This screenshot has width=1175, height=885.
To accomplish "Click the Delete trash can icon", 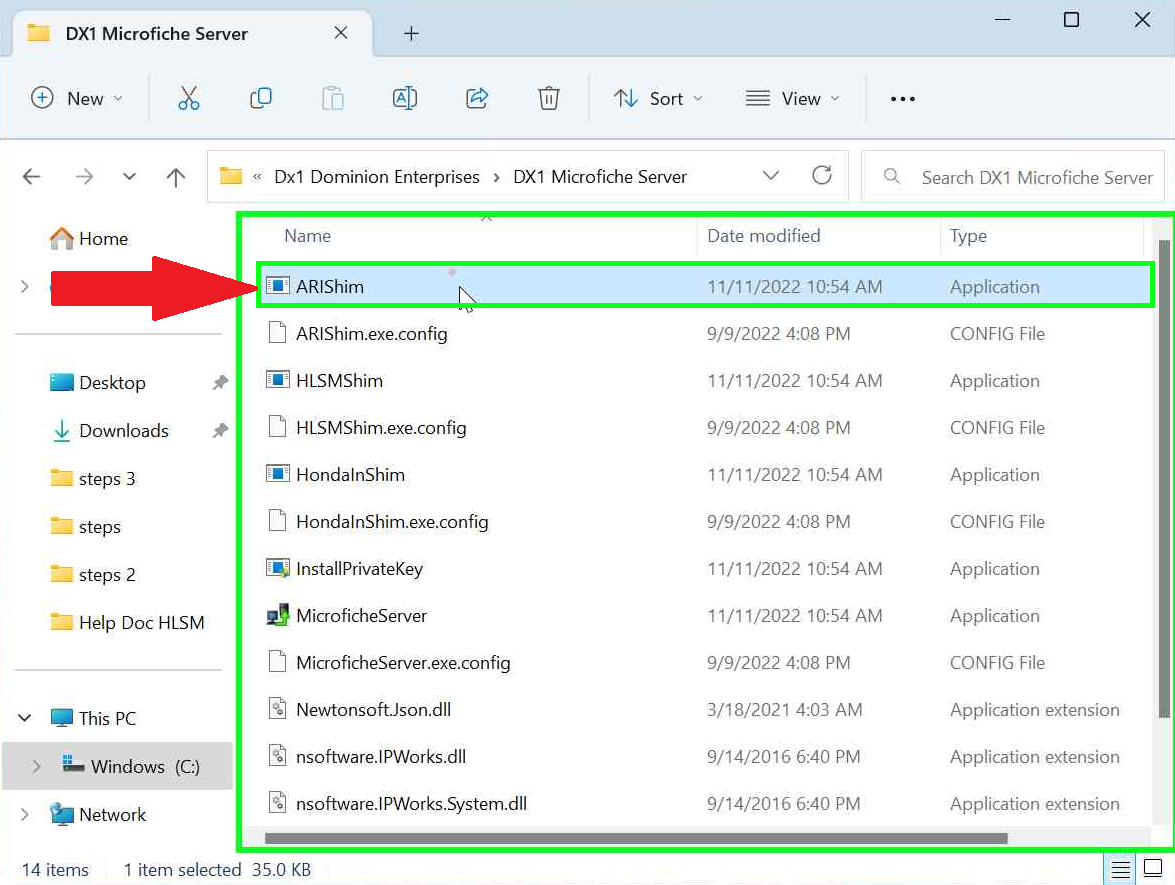I will tap(549, 98).
